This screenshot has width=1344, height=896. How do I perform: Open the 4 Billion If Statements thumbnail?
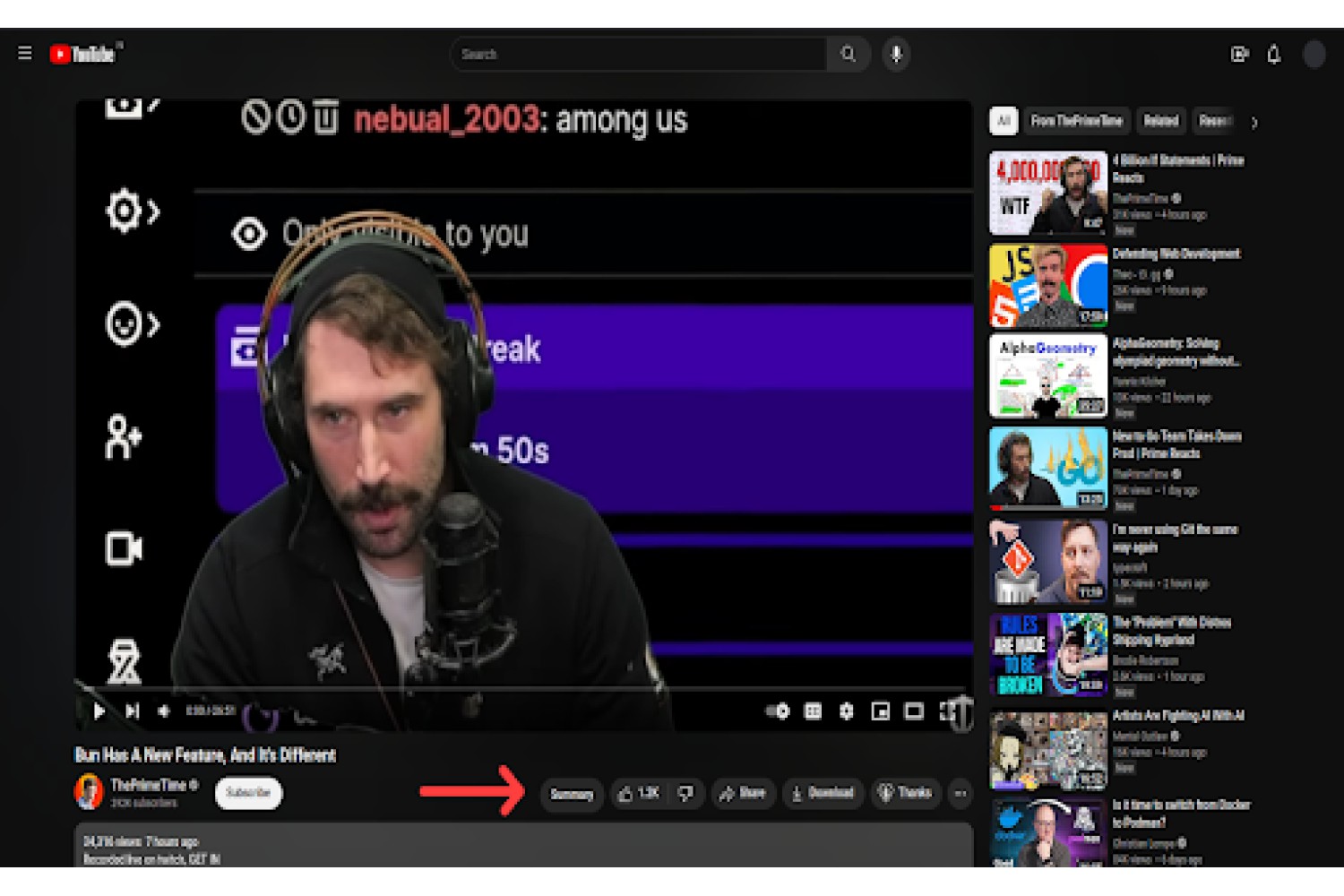[x=1048, y=193]
